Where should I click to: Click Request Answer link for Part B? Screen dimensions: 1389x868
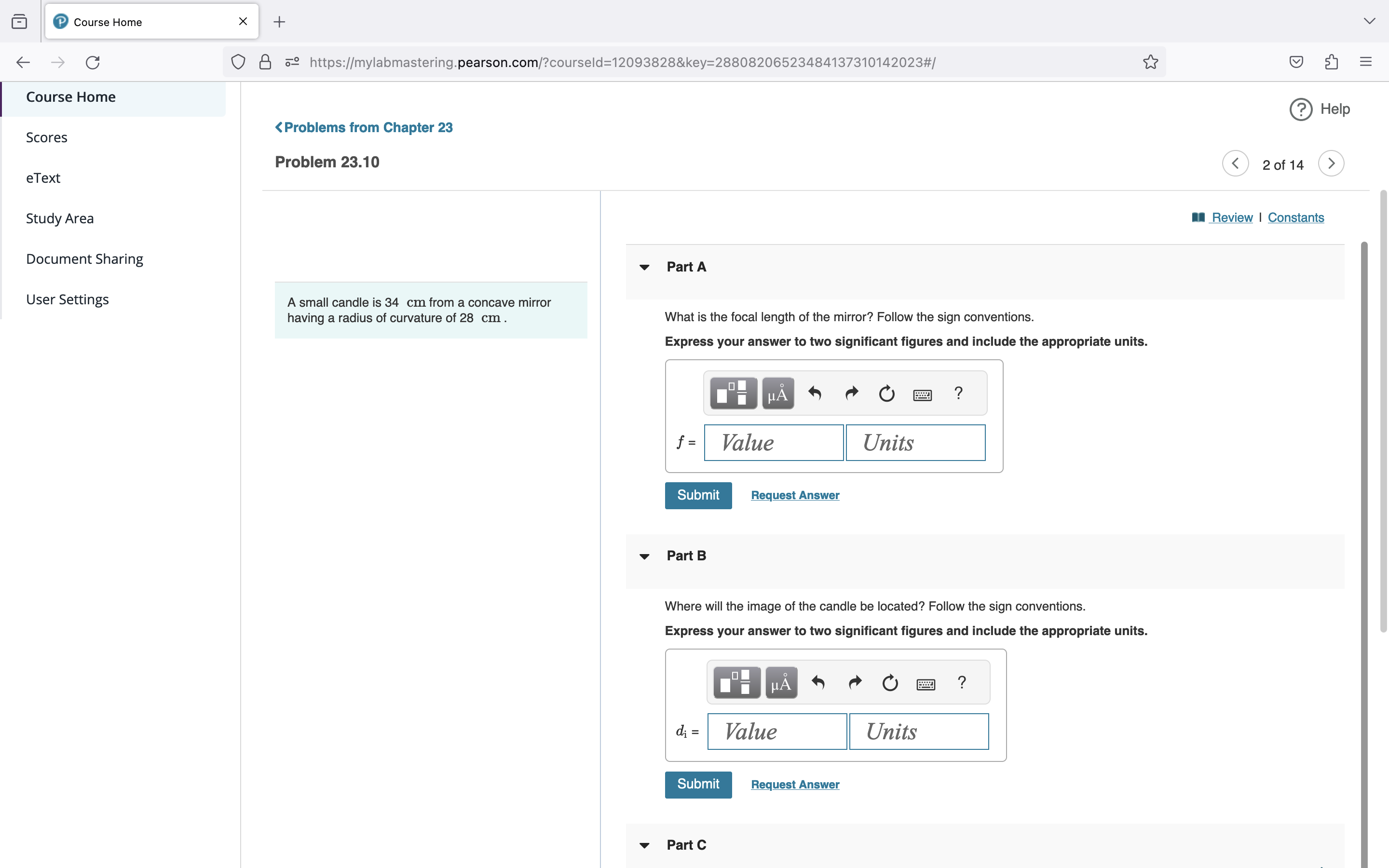(795, 784)
